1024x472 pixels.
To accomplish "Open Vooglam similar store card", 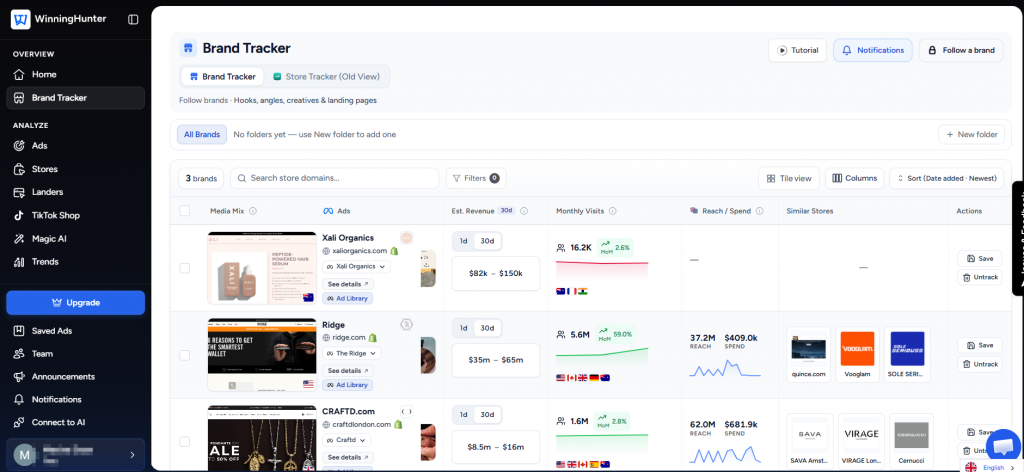I will [857, 354].
